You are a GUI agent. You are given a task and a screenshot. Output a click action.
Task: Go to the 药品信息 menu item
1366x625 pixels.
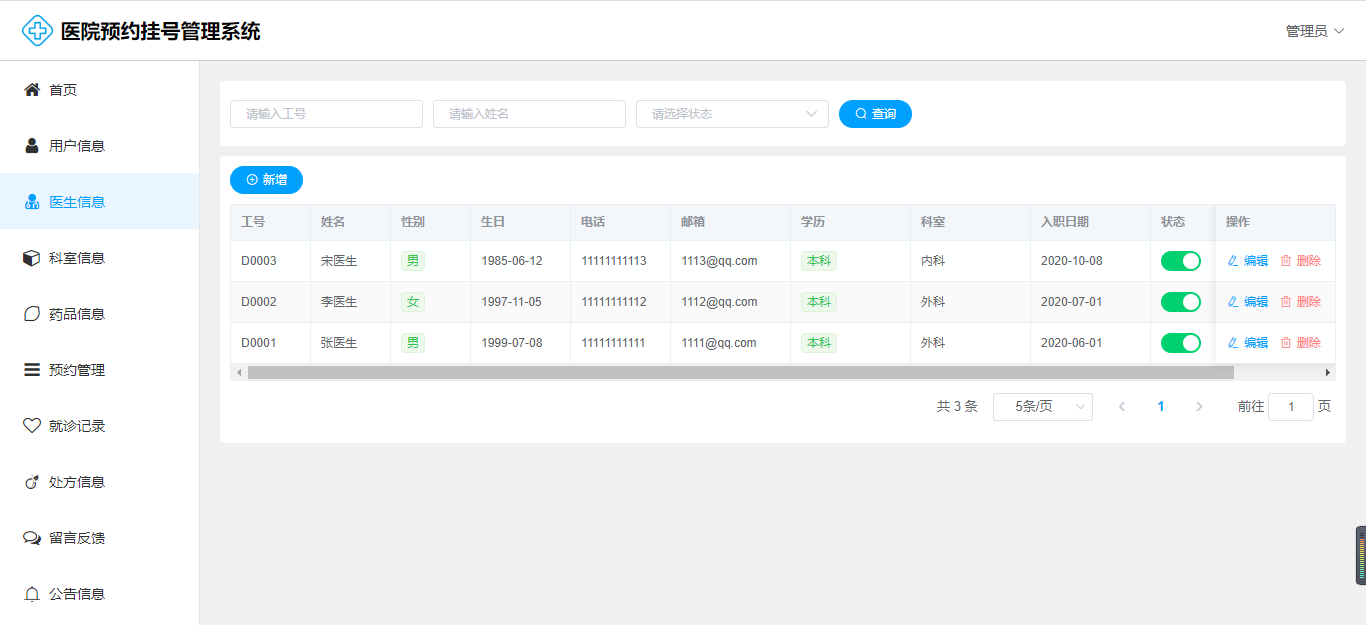77,314
